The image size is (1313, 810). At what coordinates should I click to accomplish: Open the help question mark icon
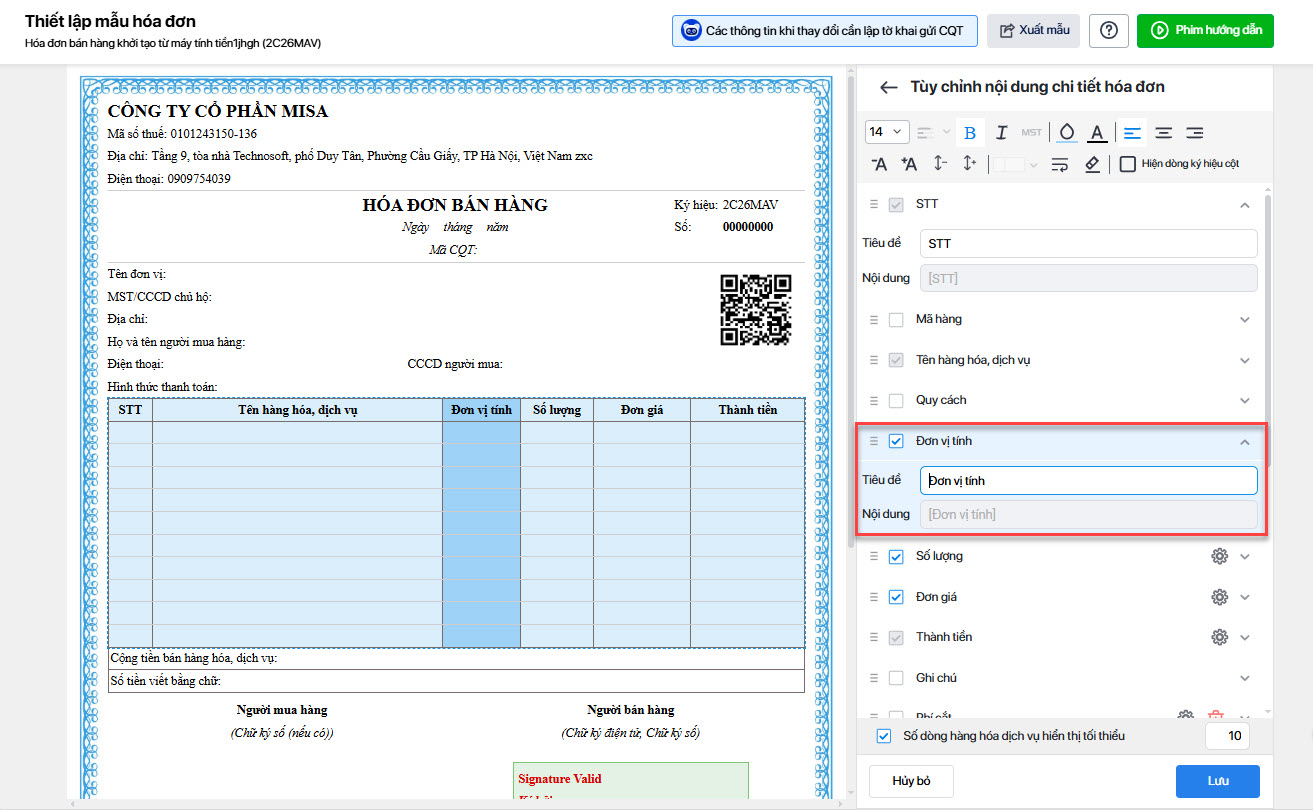pyautogui.click(x=1108, y=31)
